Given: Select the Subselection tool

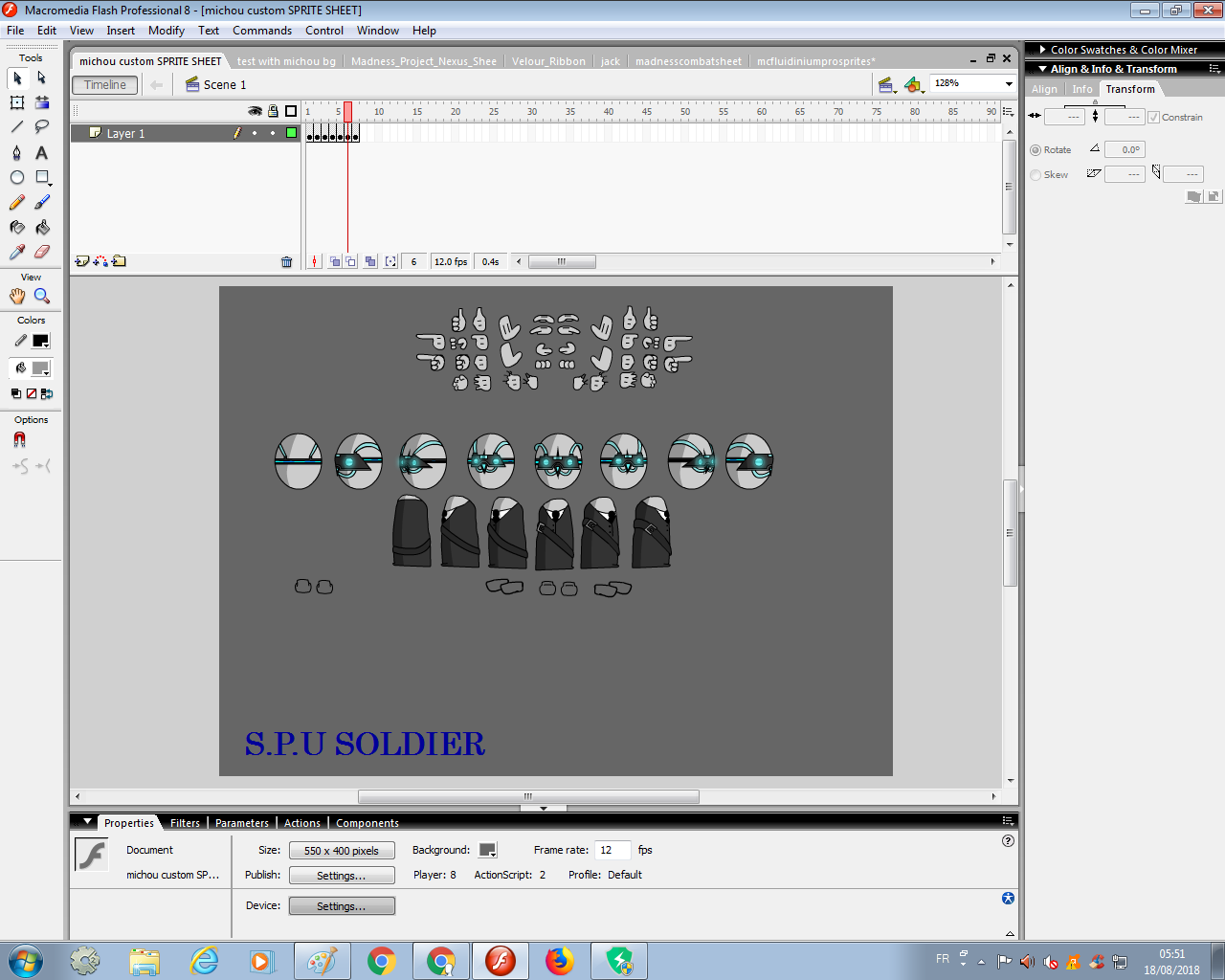Looking at the screenshot, I should pos(42,78).
